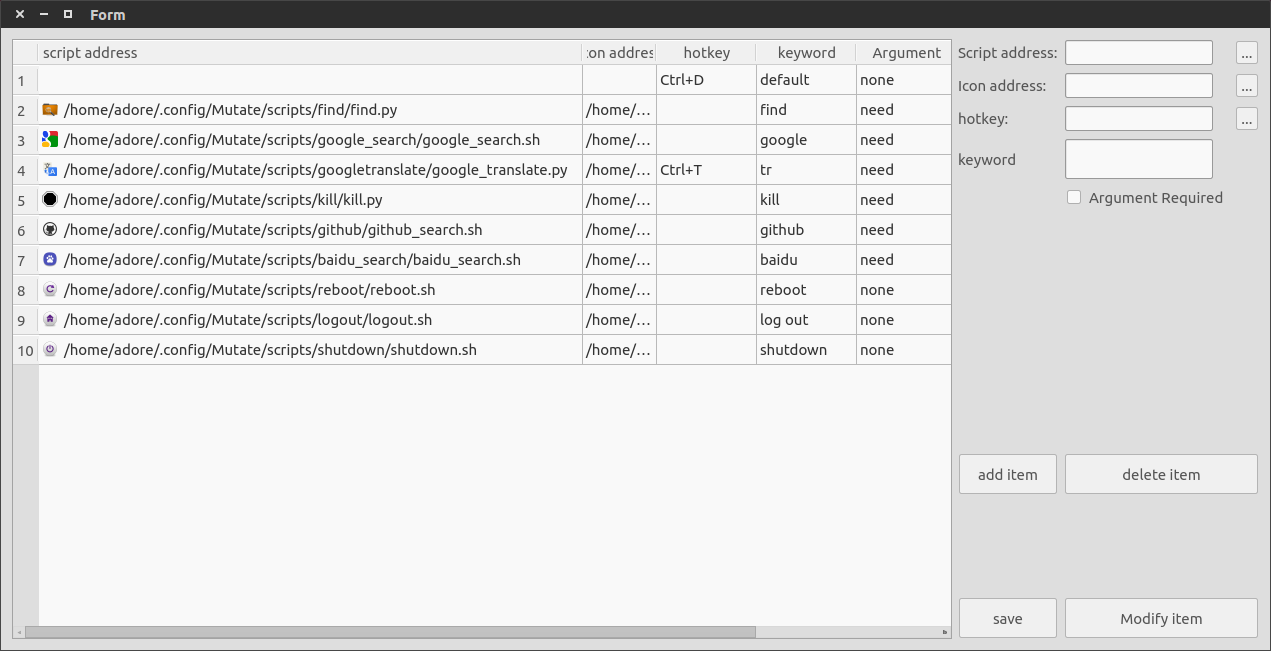This screenshot has height=651, width=1271.
Task: Click the hotkey column header
Action: [706, 53]
